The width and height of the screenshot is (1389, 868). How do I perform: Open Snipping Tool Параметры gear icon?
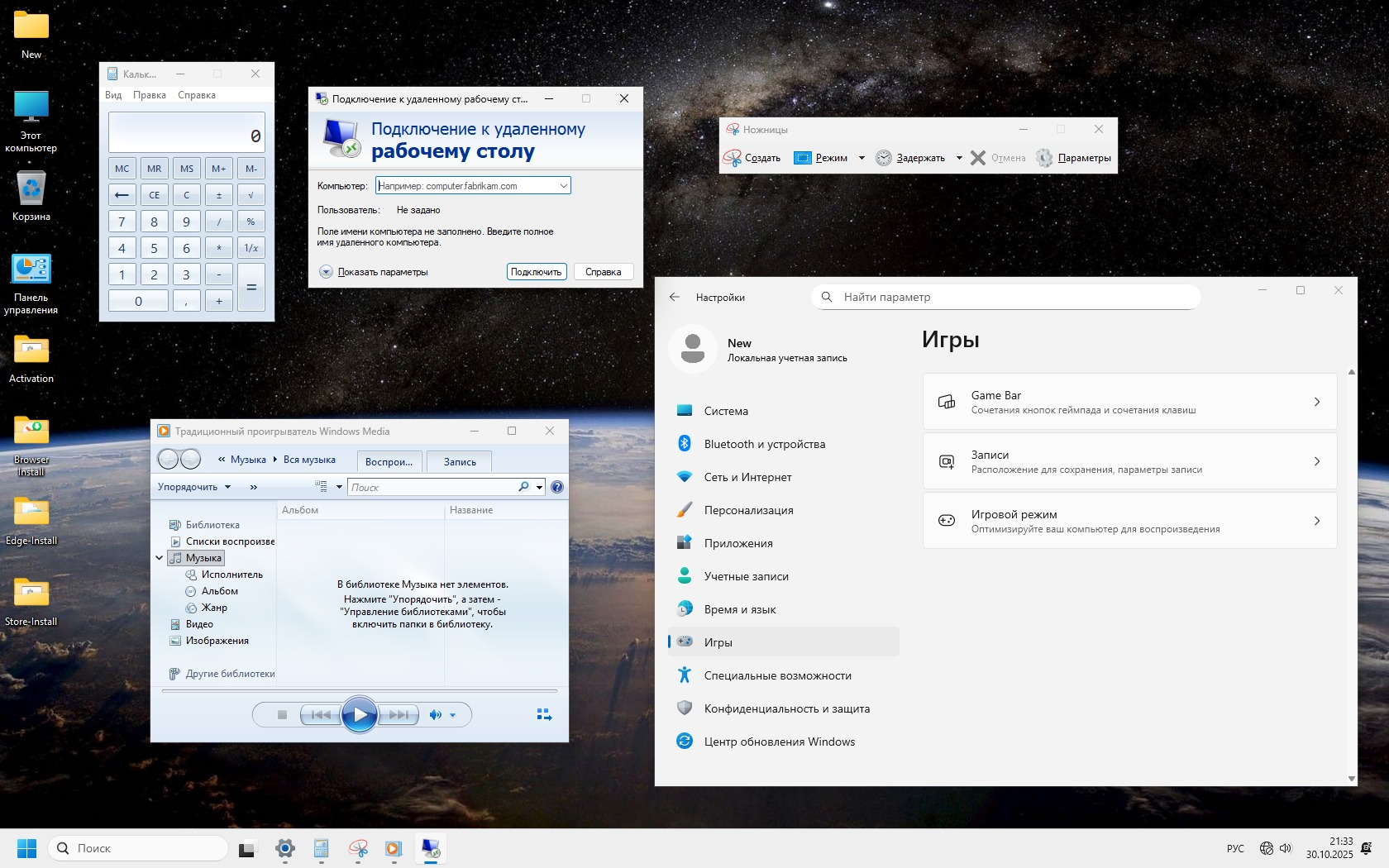tap(1045, 158)
